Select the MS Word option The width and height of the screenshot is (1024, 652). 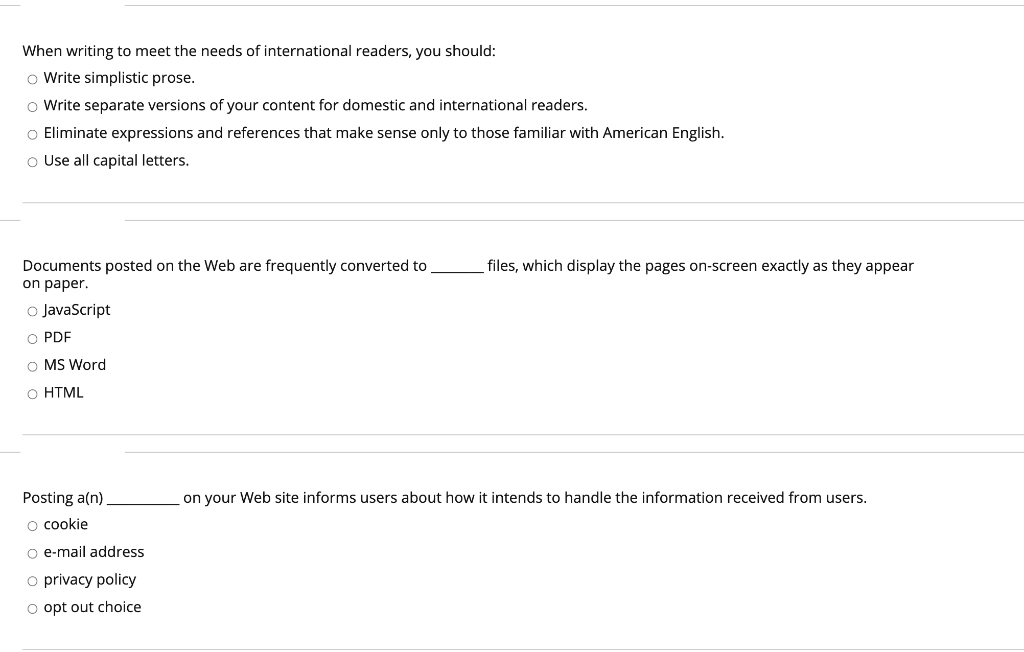point(32,365)
